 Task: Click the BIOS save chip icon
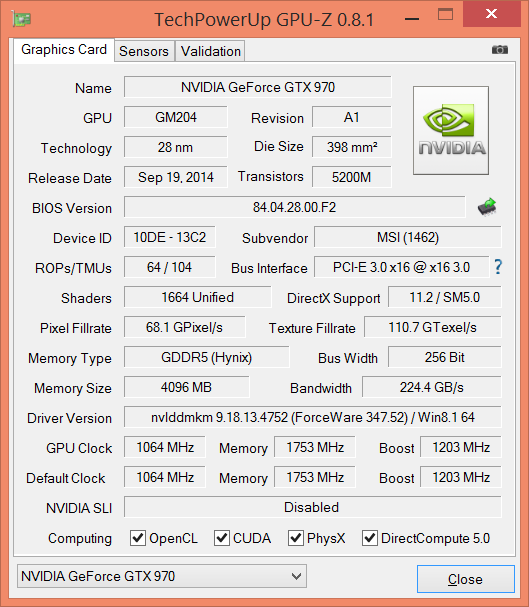point(487,207)
